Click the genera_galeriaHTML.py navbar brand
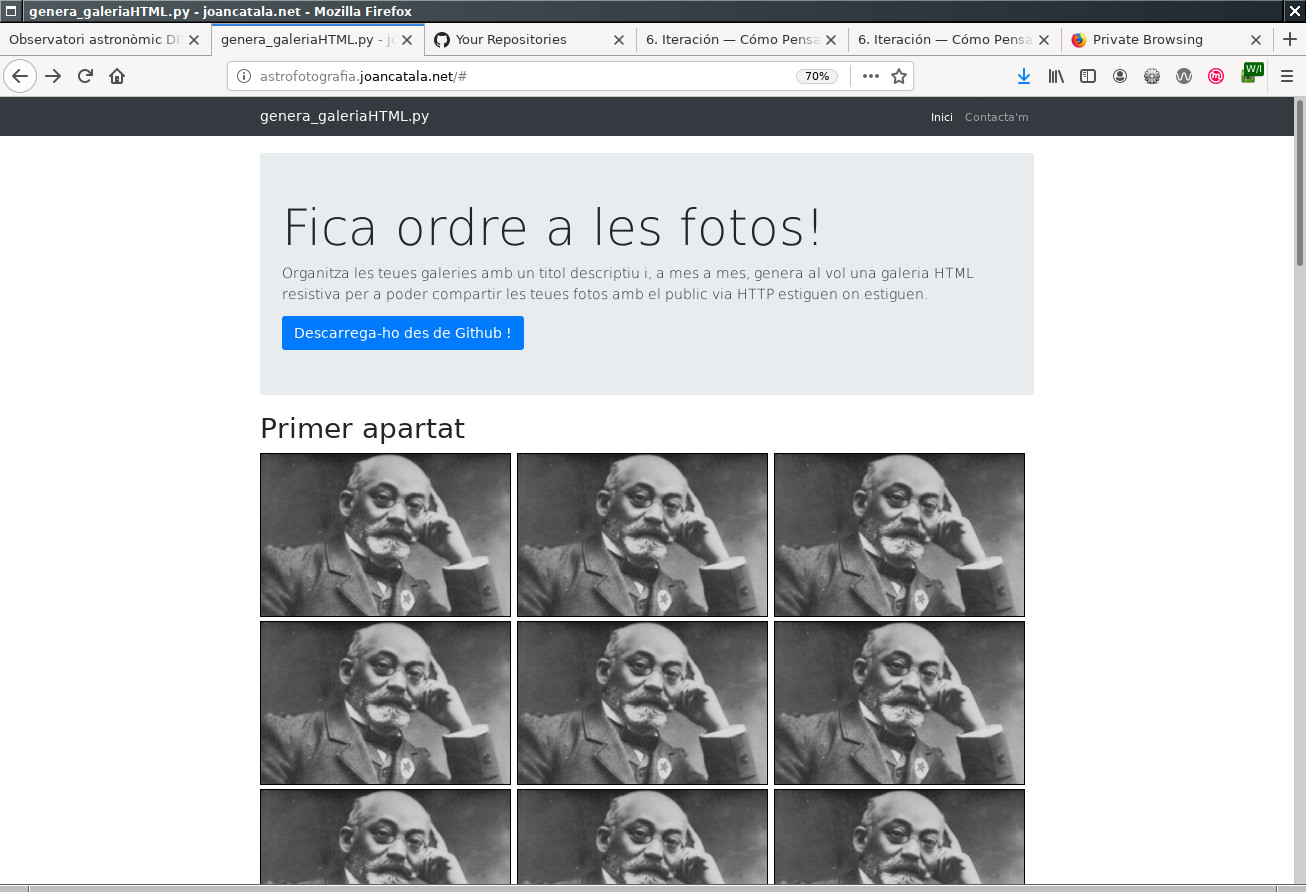Image resolution: width=1306 pixels, height=892 pixels. tap(344, 116)
